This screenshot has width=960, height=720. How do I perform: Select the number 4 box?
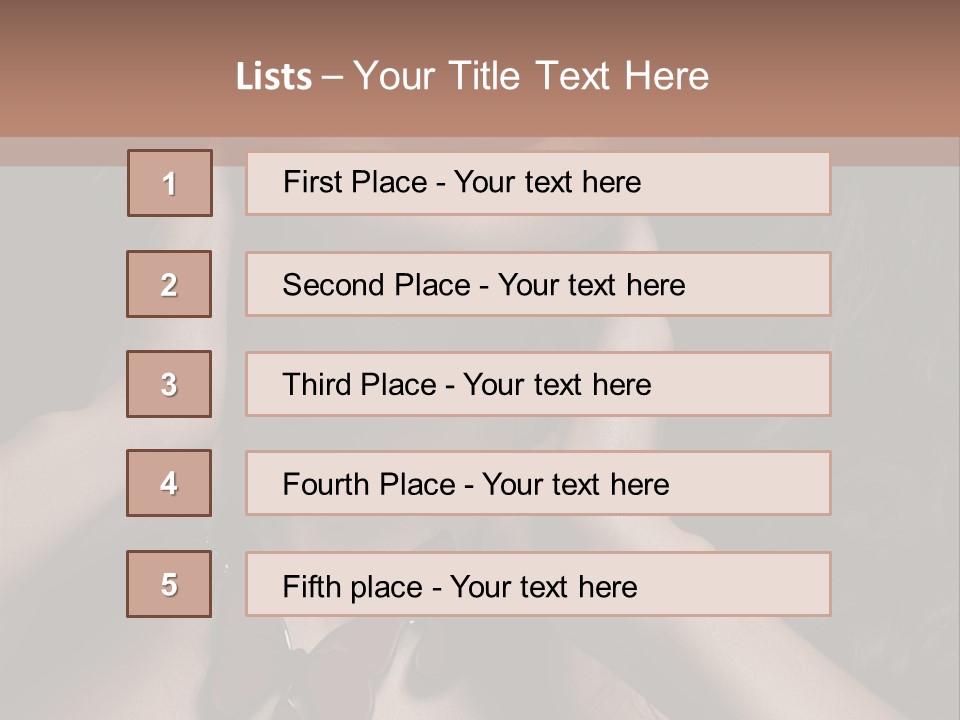point(169,483)
